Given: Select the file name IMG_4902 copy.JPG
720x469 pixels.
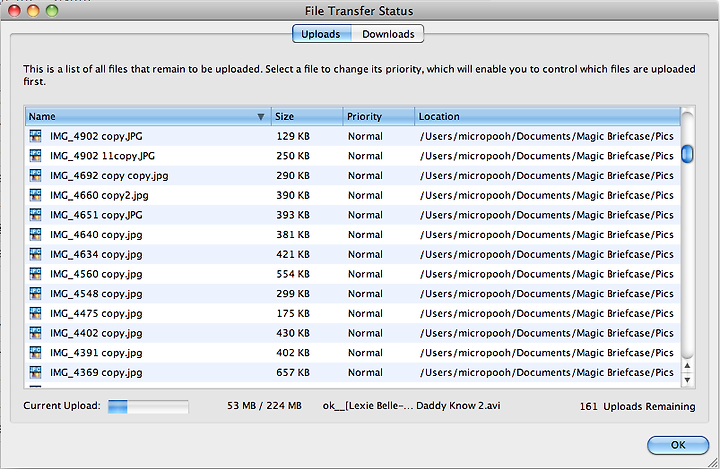Looking at the screenshot, I should click(x=96, y=136).
